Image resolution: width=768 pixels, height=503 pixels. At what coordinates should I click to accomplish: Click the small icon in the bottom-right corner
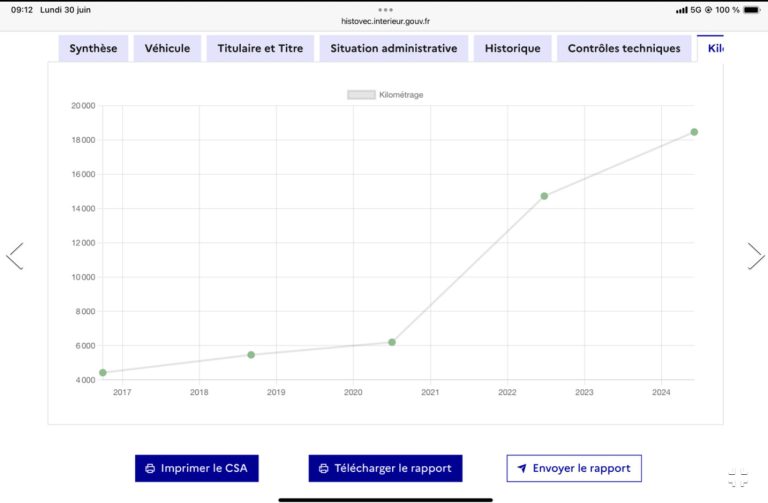point(738,479)
